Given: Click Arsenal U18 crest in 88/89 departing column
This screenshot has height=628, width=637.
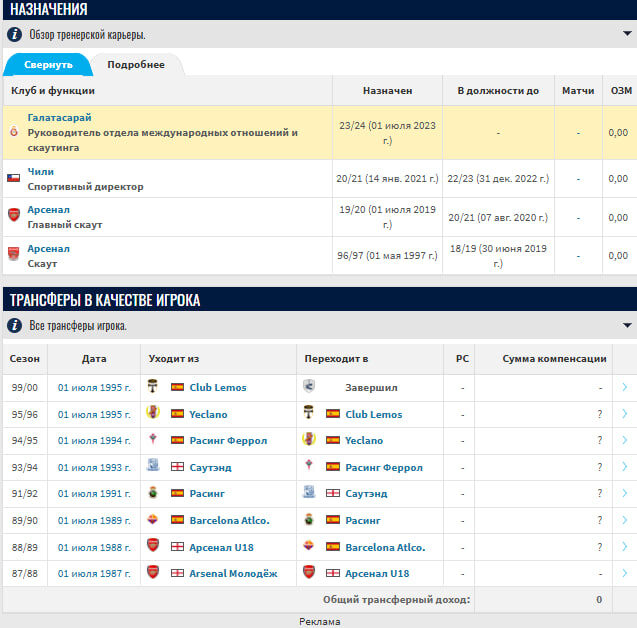Looking at the screenshot, I should coord(153,545).
